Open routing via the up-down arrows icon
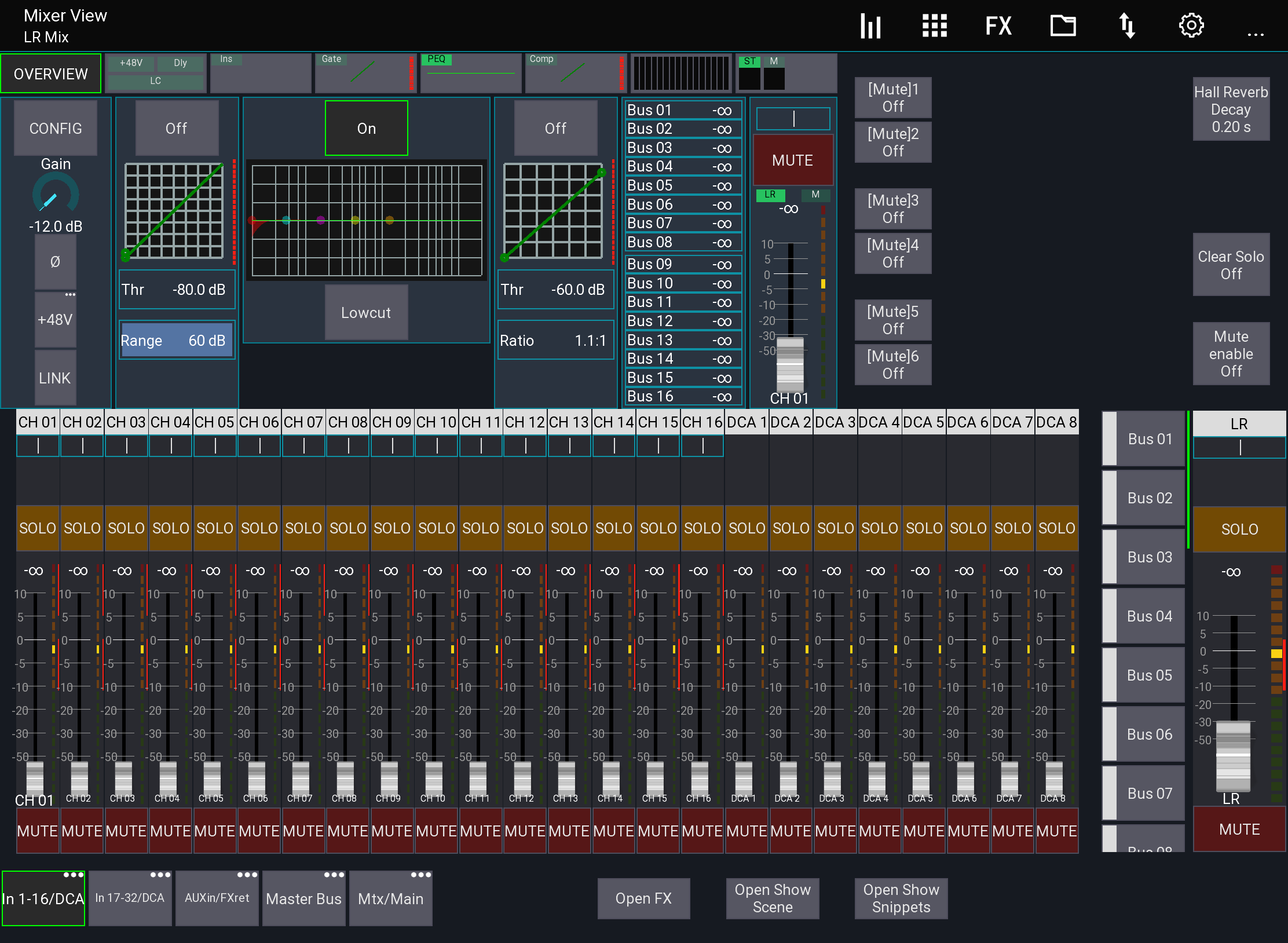This screenshot has height=943, width=1288. (x=1127, y=26)
